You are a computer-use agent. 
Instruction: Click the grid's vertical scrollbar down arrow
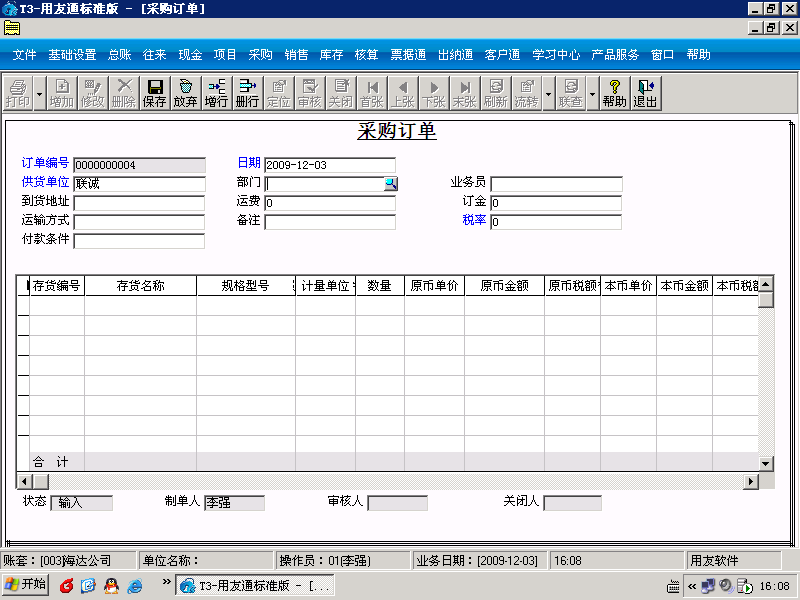[x=765, y=463]
